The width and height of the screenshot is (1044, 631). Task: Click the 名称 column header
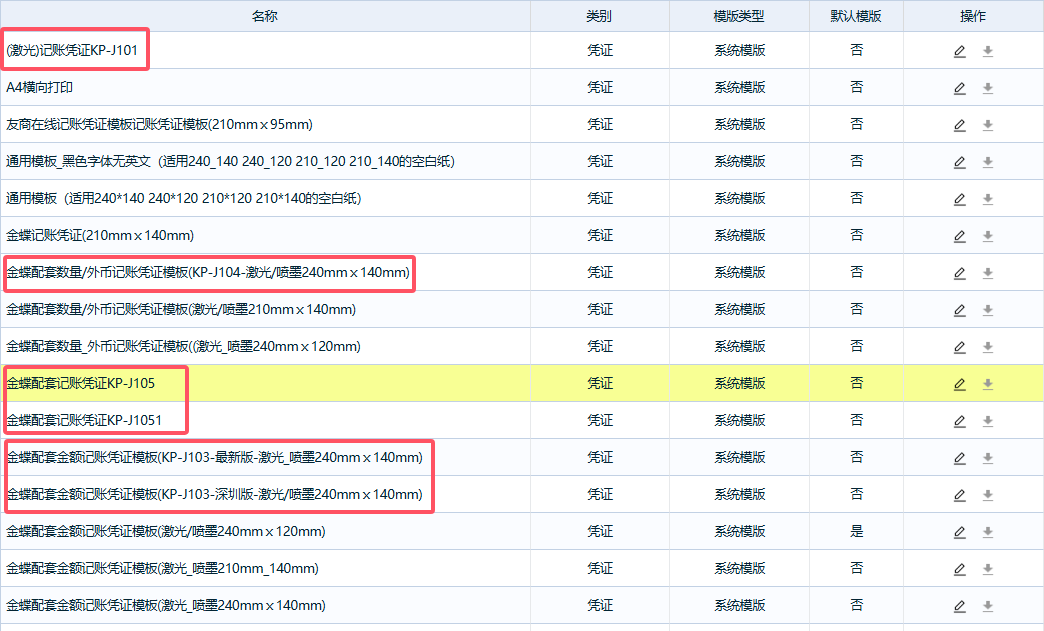[x=265, y=16]
